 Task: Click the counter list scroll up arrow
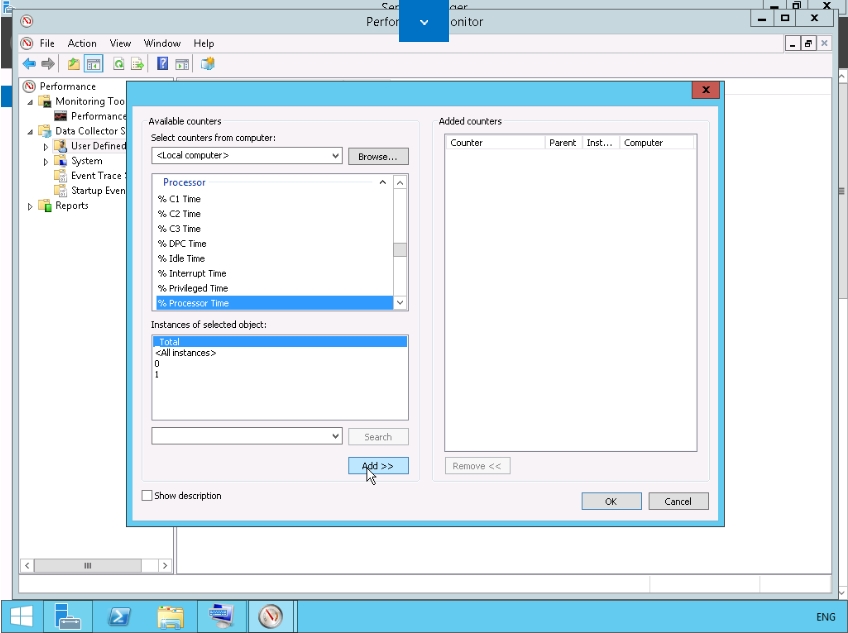(400, 183)
